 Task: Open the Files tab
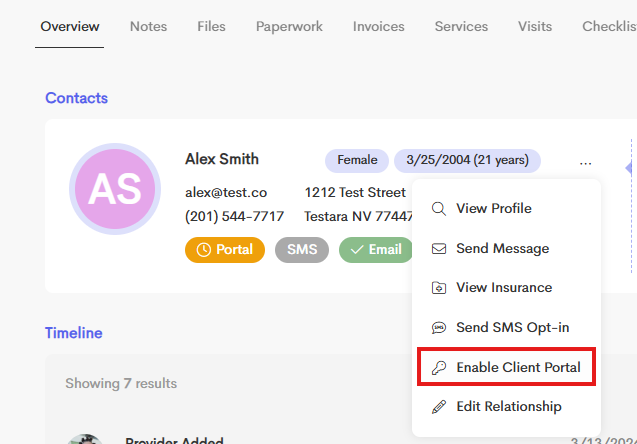pyautogui.click(x=211, y=26)
